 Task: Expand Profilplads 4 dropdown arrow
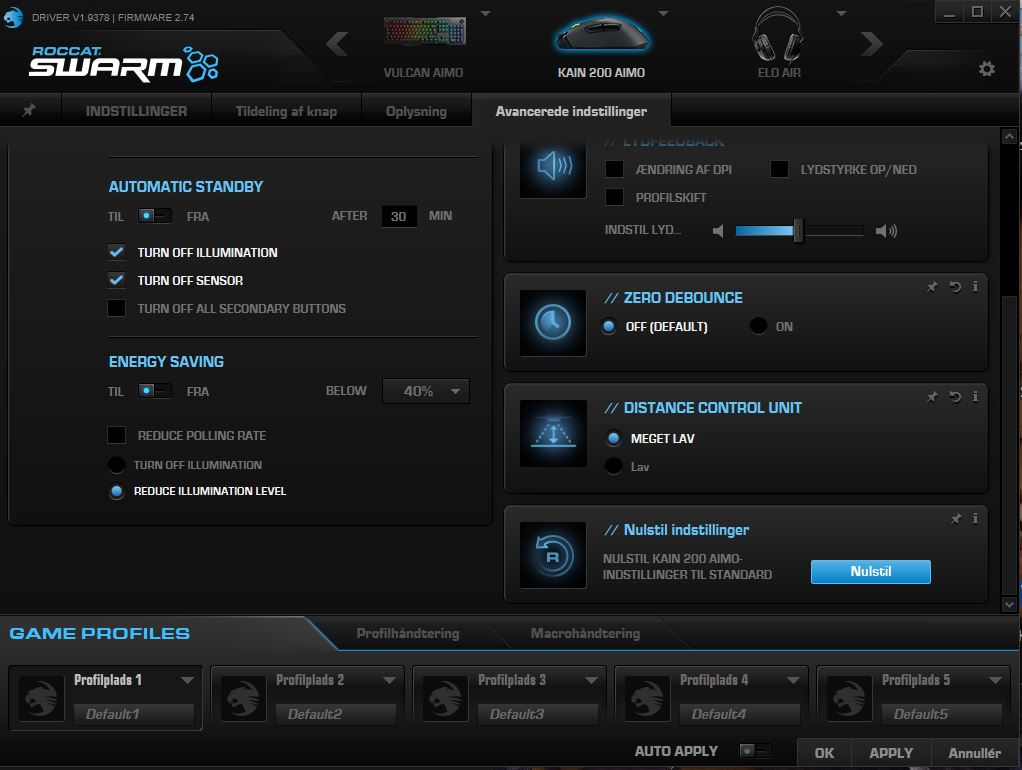click(x=793, y=680)
